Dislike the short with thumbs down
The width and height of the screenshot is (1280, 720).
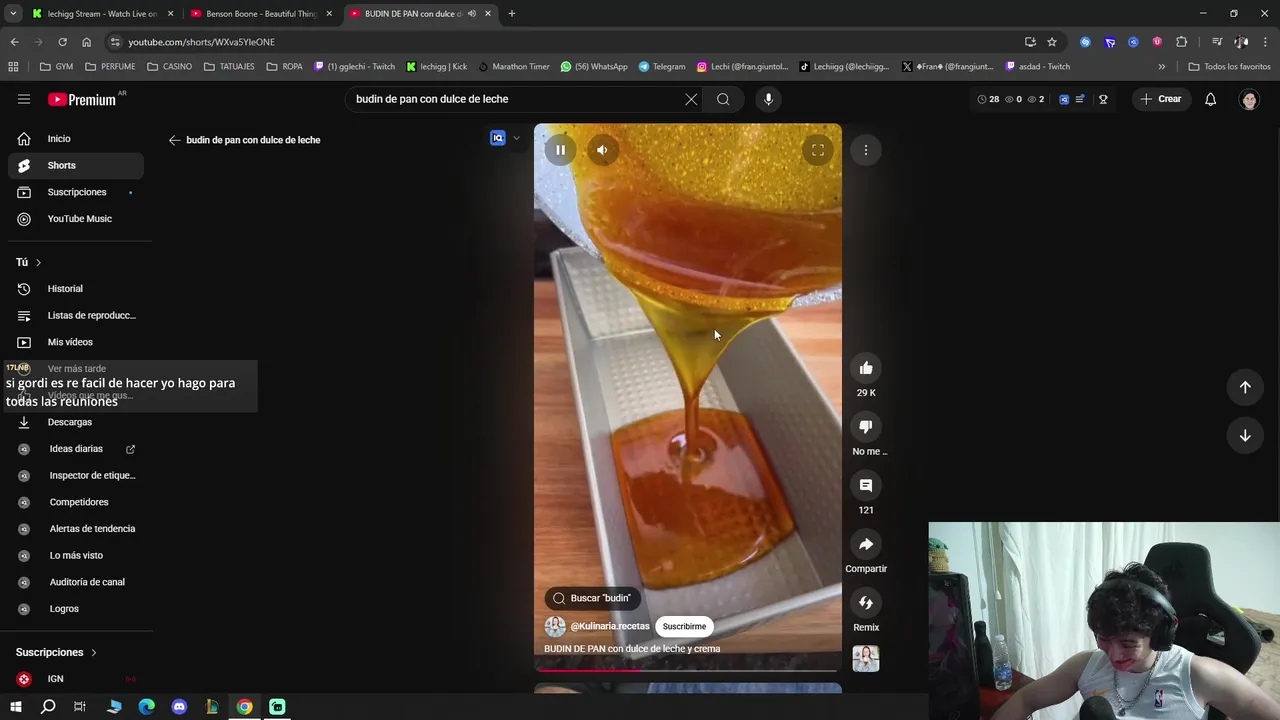[x=866, y=427]
